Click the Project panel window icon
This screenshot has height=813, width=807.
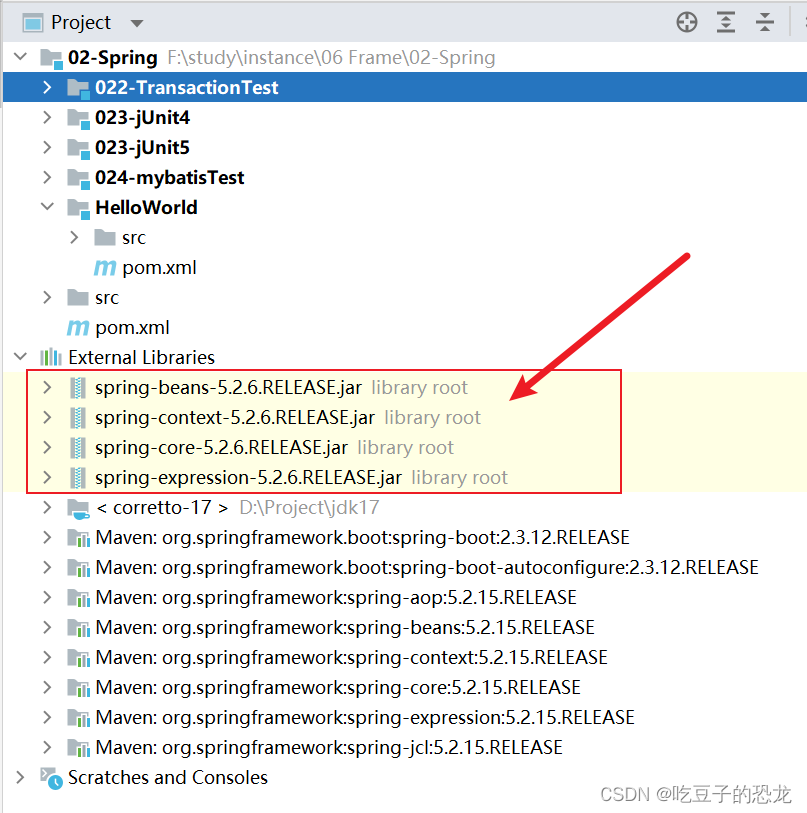point(33,23)
